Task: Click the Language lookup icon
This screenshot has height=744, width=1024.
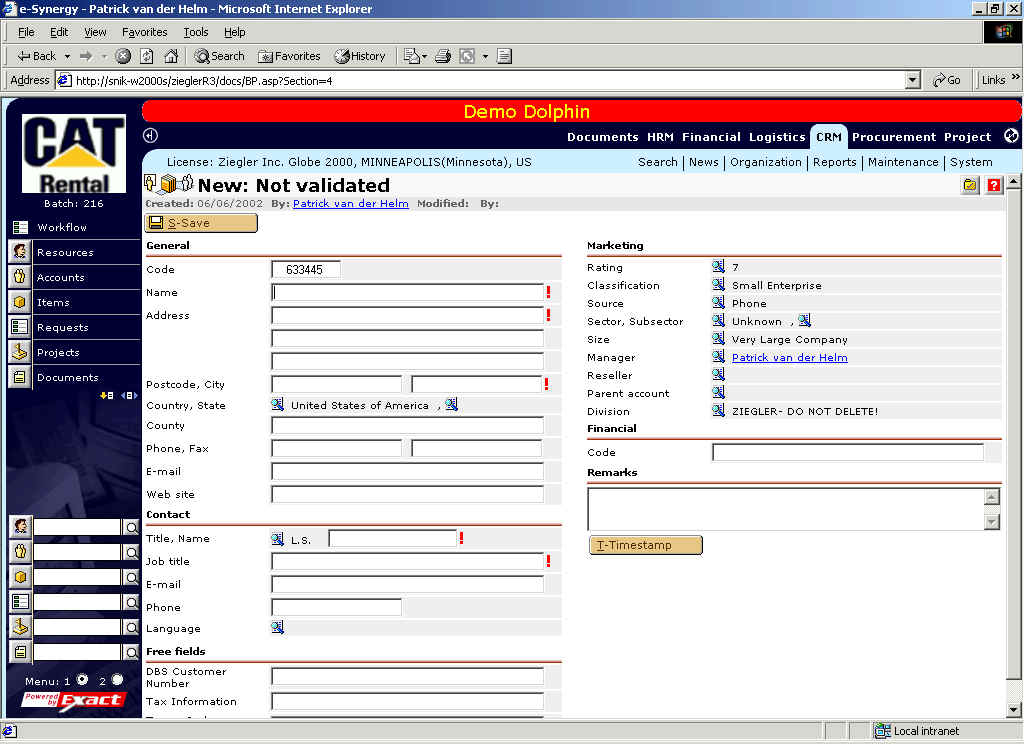Action: coord(278,627)
